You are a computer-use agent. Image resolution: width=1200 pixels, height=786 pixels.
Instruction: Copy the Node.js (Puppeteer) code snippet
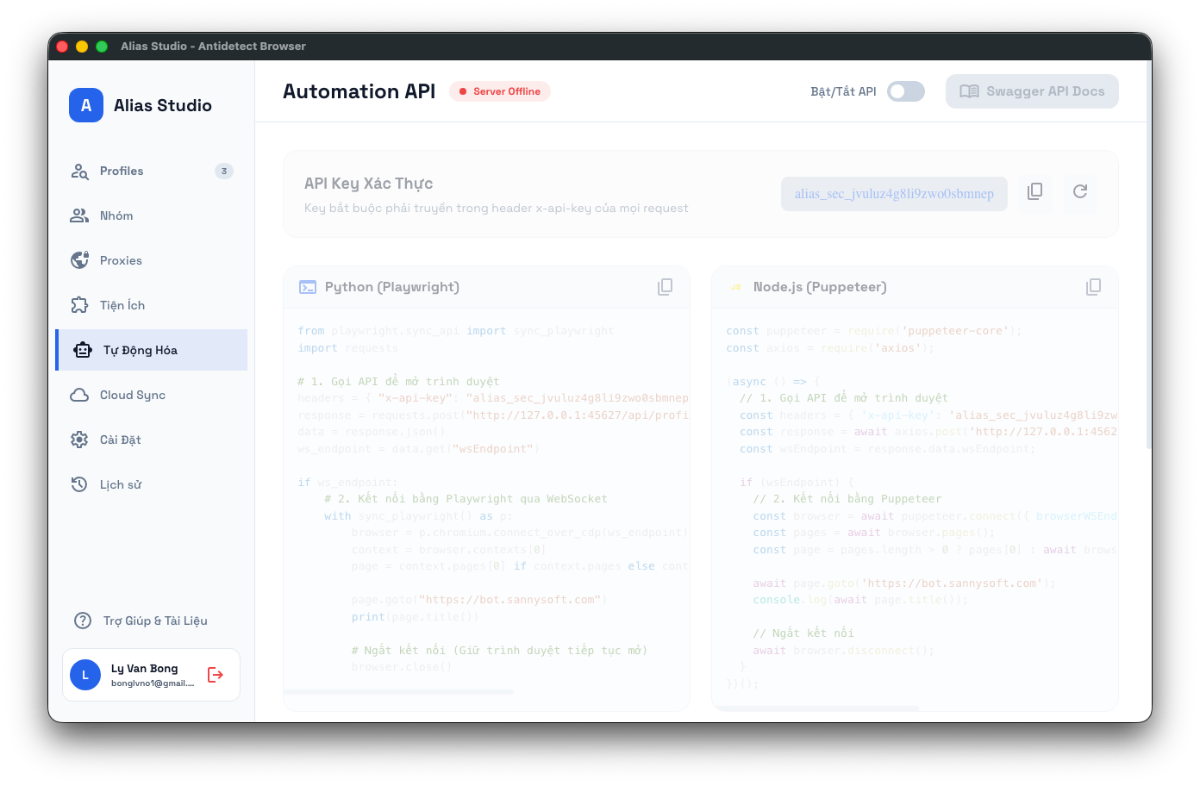[1093, 287]
